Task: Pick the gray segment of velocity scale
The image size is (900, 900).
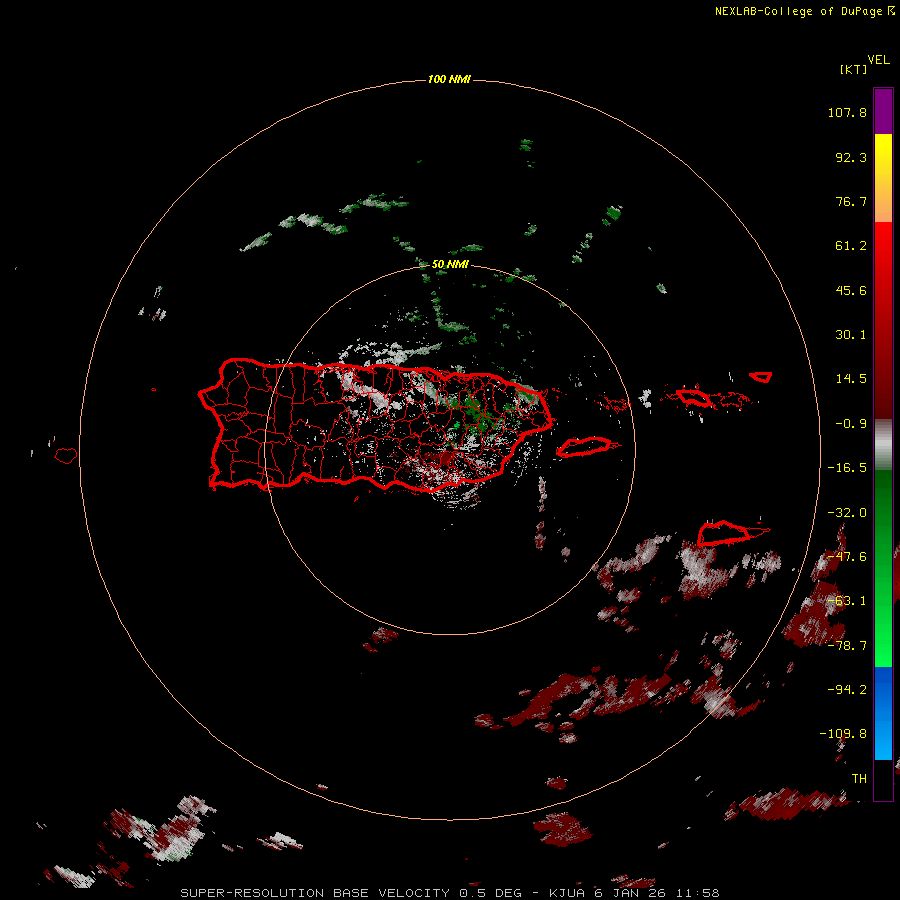Action: coord(883,444)
